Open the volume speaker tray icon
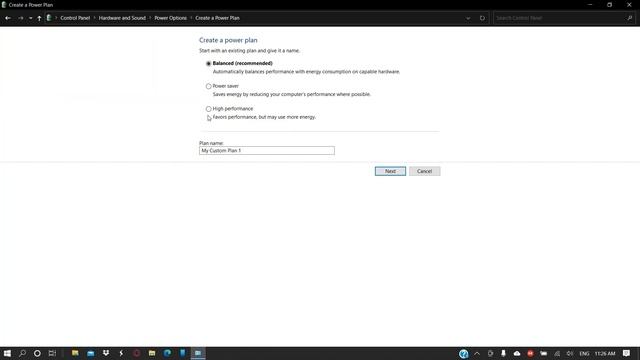This screenshot has width=640, height=360. click(570, 353)
